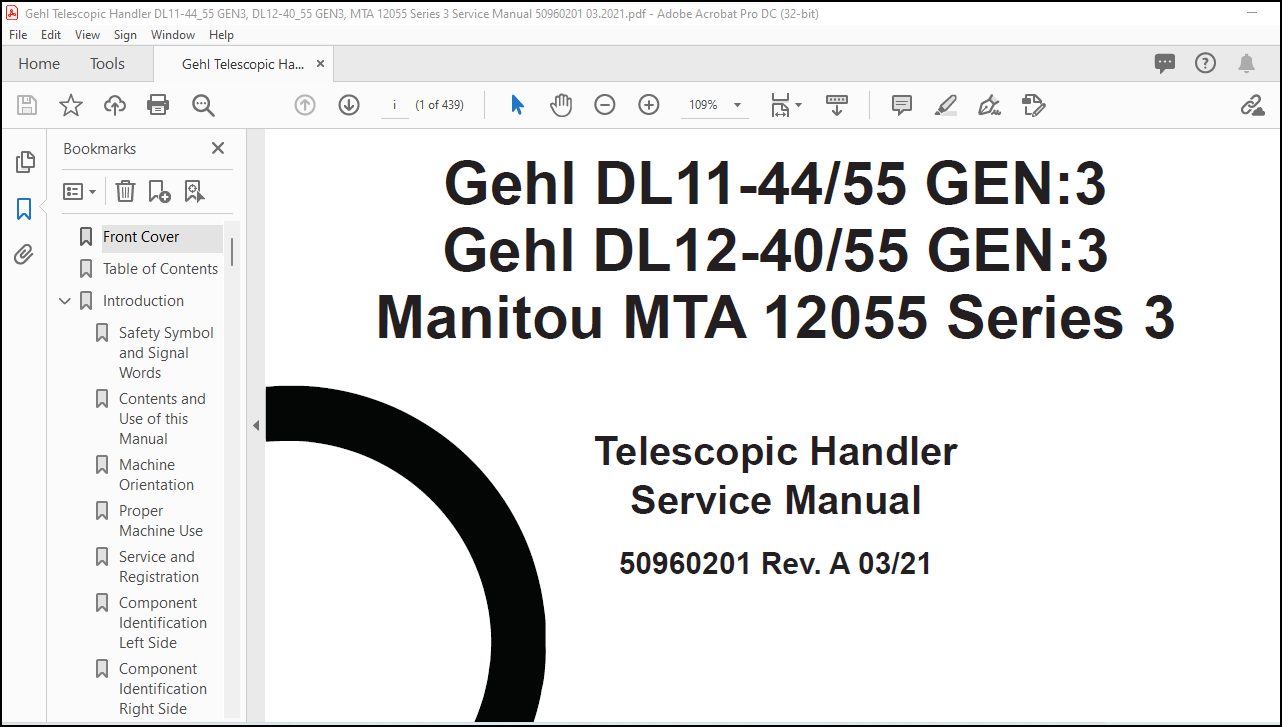1282x727 pixels.
Task: Collapse the navigation pane with the arrow handle
Action: 256,426
